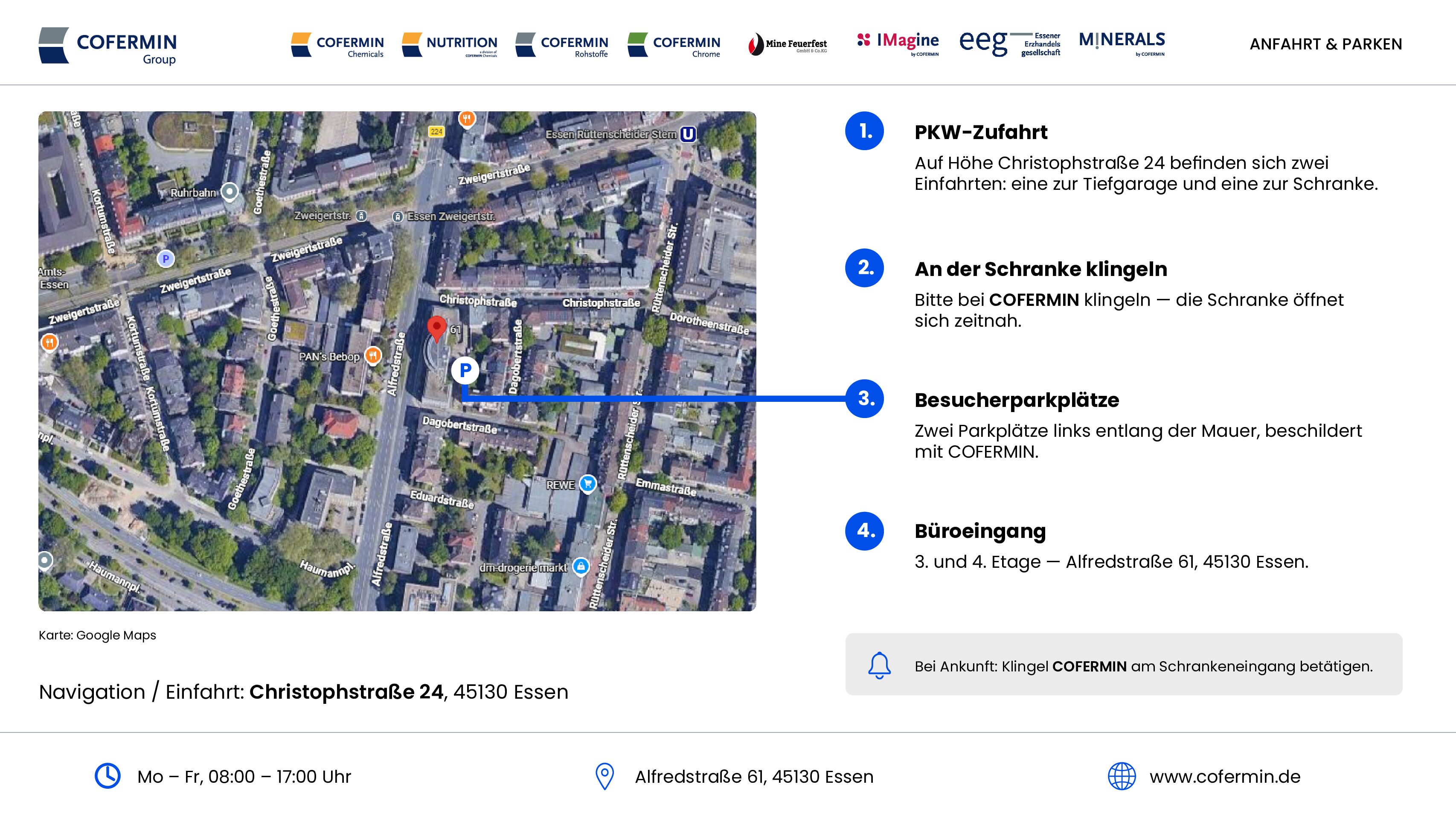Click the location pin icon in footer
Screen dimensions: 1456x819
pos(604,777)
